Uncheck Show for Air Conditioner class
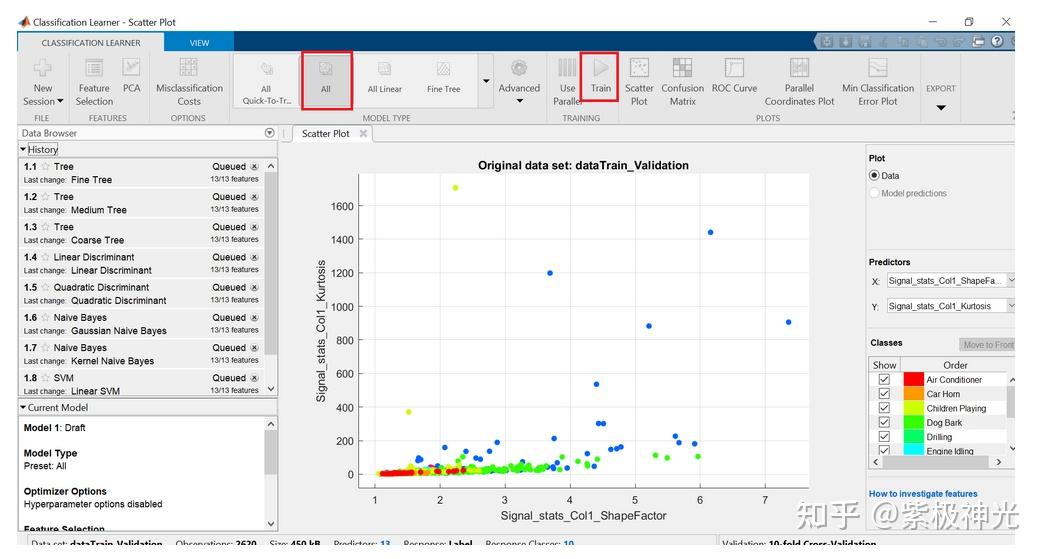This screenshot has height=559, width=1047. (884, 379)
